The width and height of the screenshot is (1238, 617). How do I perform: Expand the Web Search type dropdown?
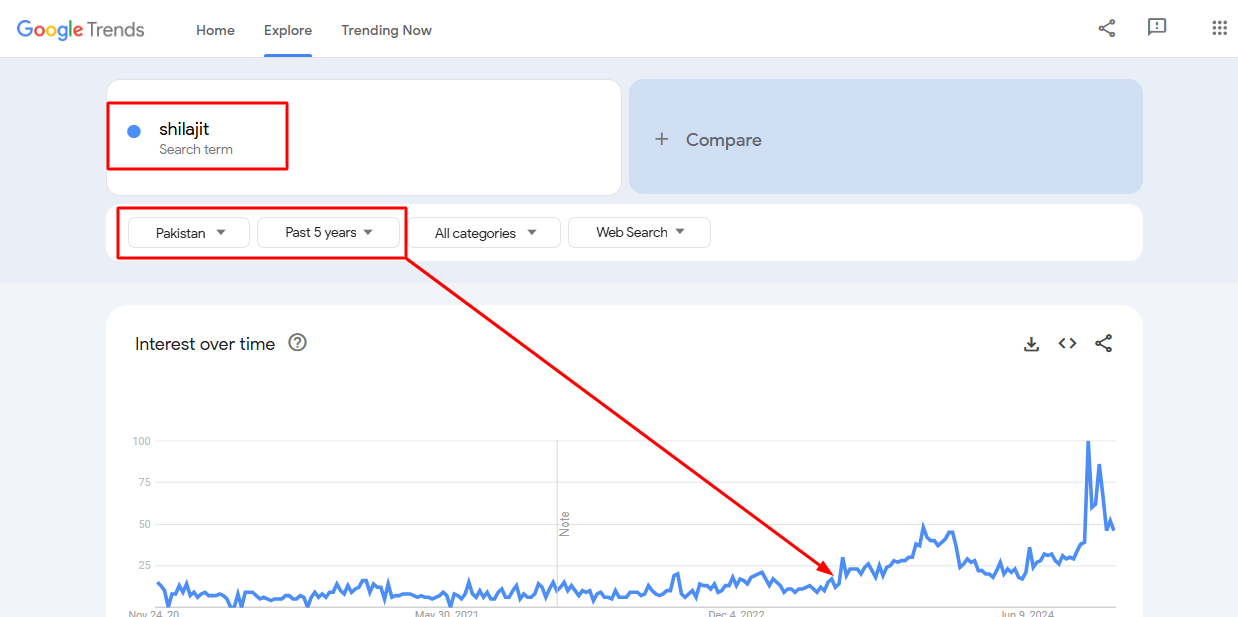click(x=639, y=233)
